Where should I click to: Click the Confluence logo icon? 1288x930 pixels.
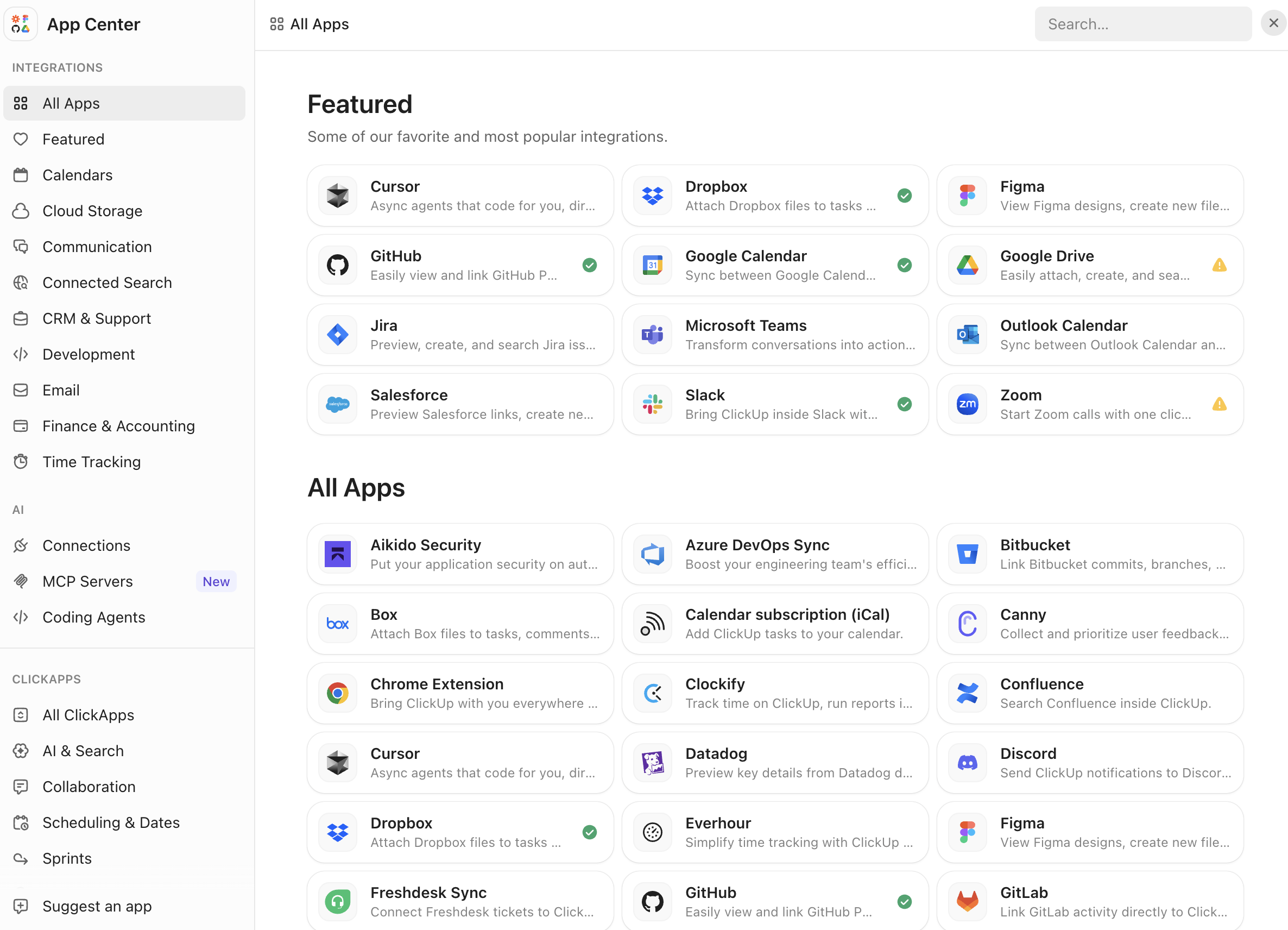pos(967,693)
